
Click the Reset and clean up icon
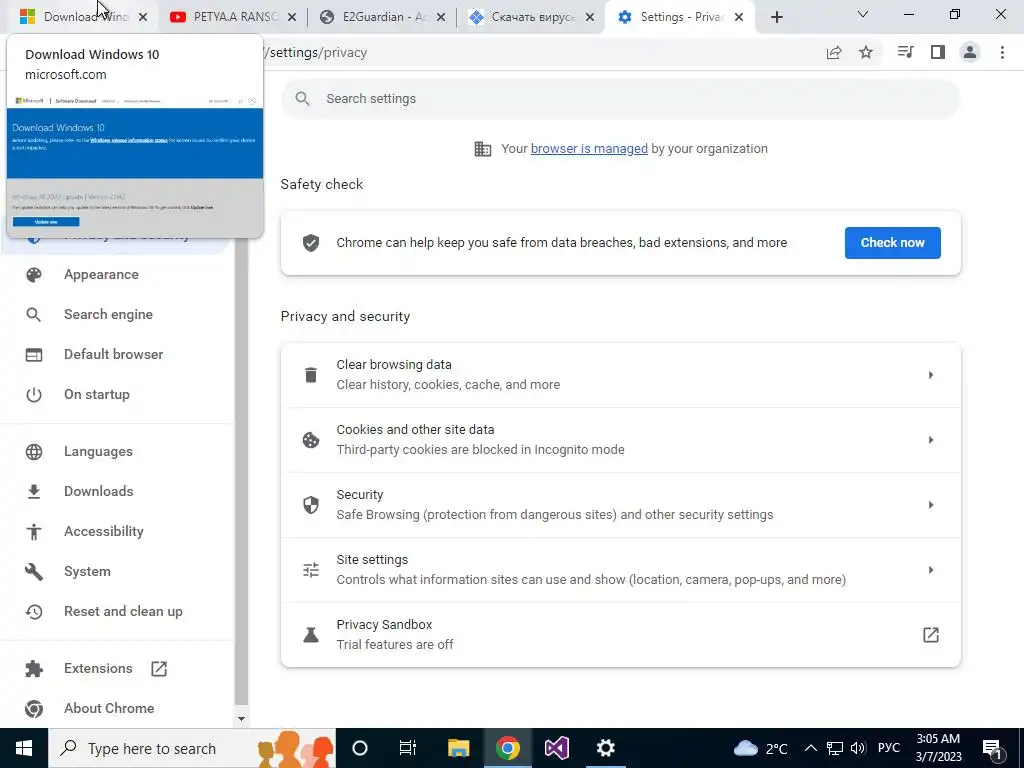tap(34, 612)
